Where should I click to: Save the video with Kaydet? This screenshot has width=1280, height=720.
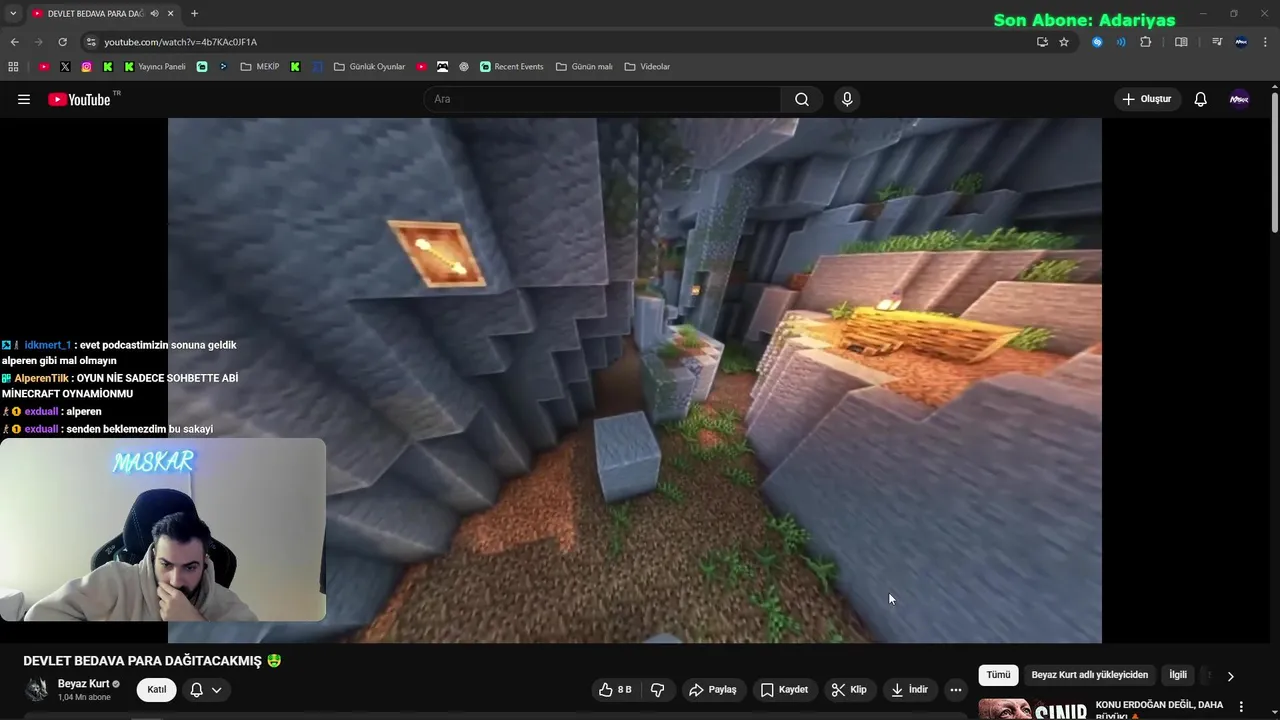(784, 690)
